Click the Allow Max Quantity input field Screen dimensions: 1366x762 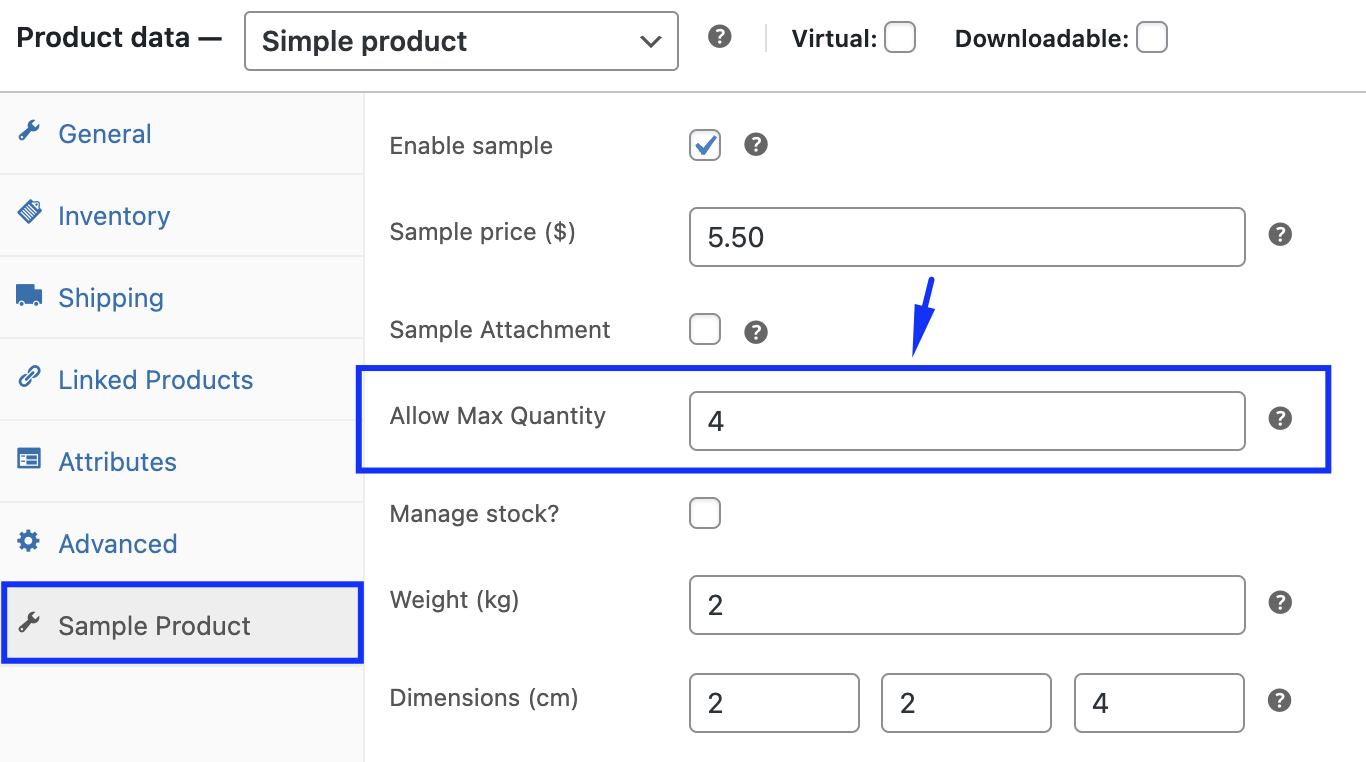coord(967,421)
